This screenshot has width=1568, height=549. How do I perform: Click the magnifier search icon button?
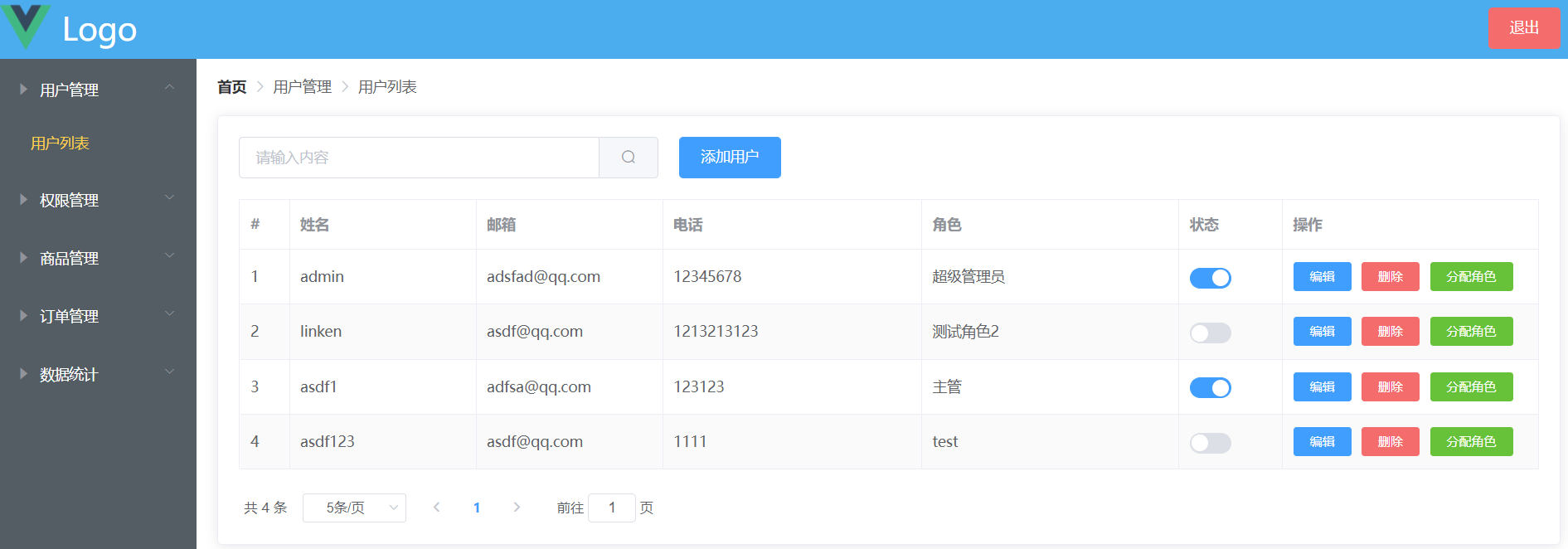[x=629, y=158]
